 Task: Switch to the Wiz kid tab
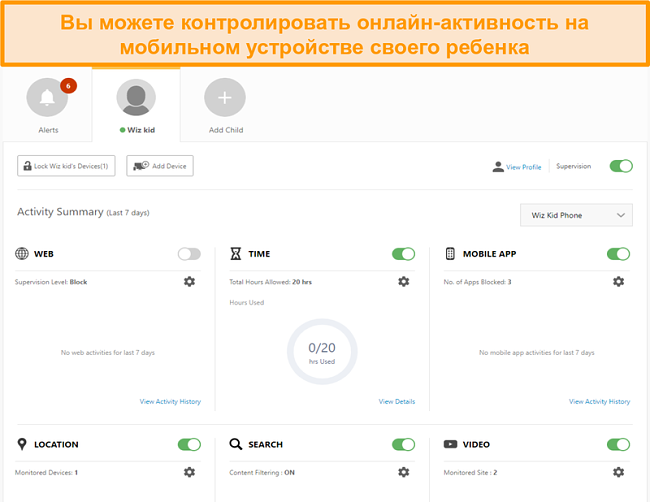tap(136, 105)
